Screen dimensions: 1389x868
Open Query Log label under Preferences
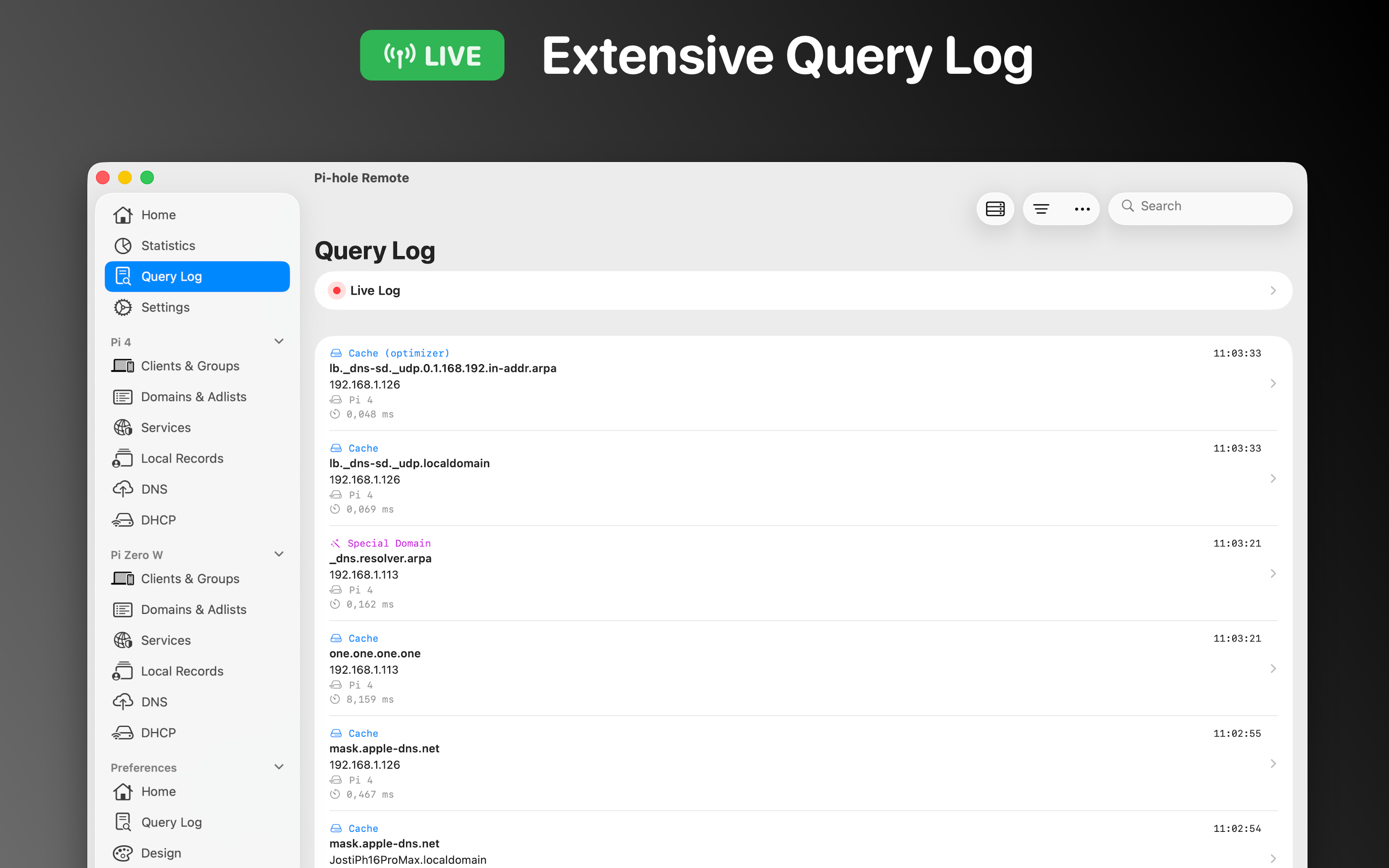(x=172, y=822)
